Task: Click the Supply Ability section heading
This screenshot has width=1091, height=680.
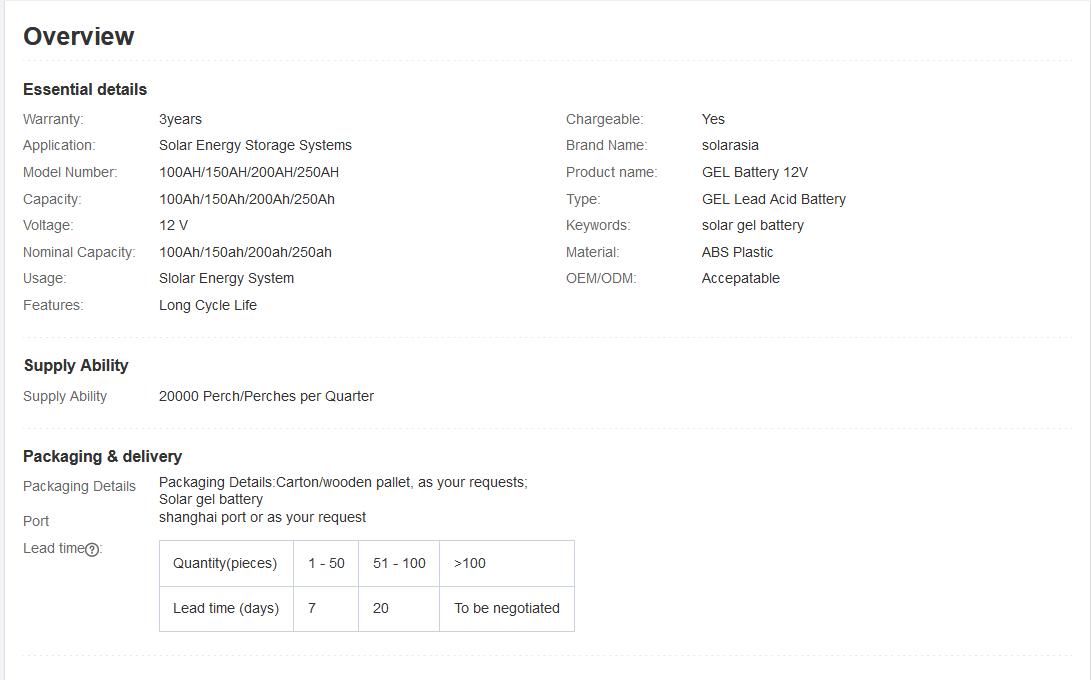Action: 76,365
